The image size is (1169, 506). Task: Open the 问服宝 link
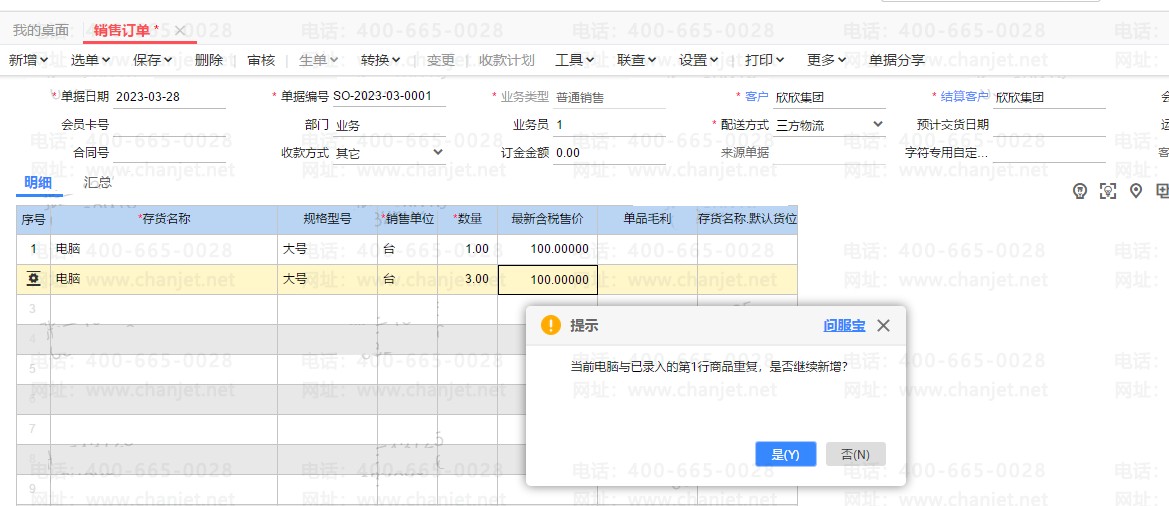(844, 325)
